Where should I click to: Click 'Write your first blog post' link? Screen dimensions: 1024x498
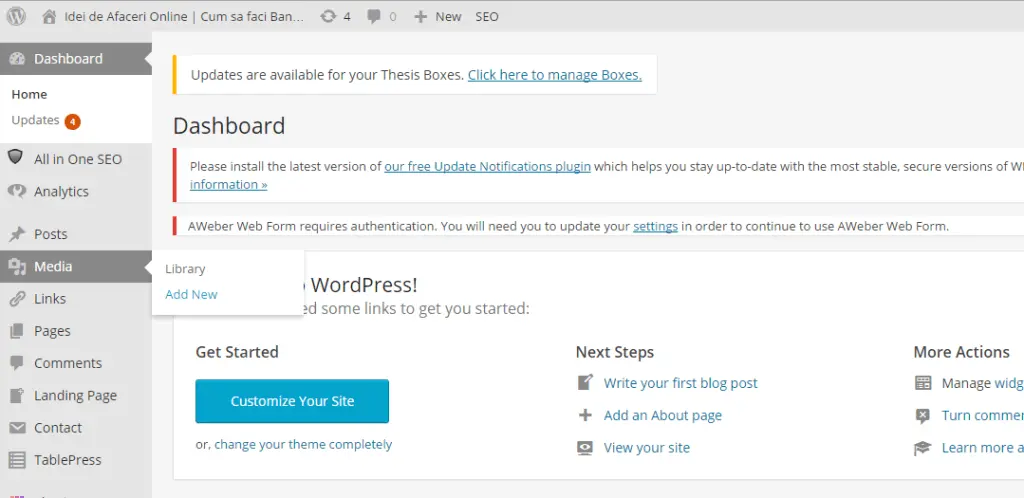680,383
